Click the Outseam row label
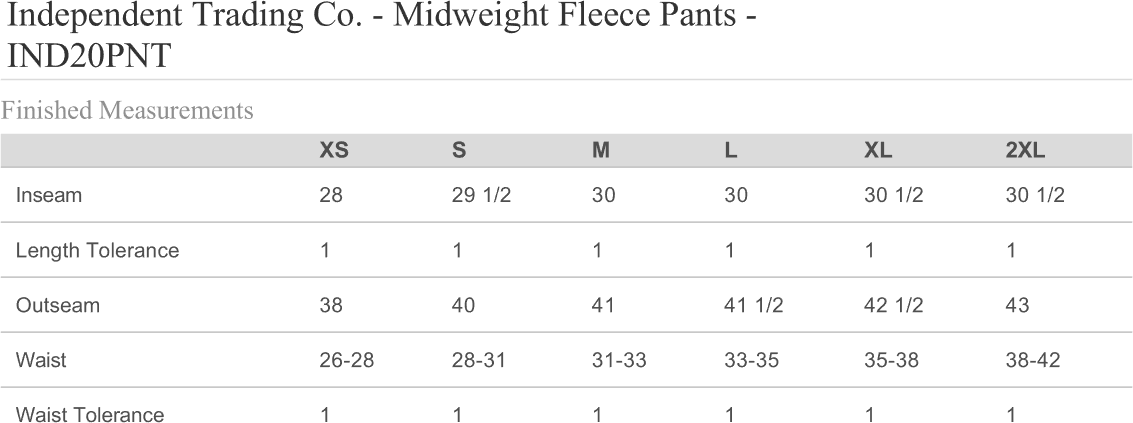The image size is (1133, 423). [57, 306]
